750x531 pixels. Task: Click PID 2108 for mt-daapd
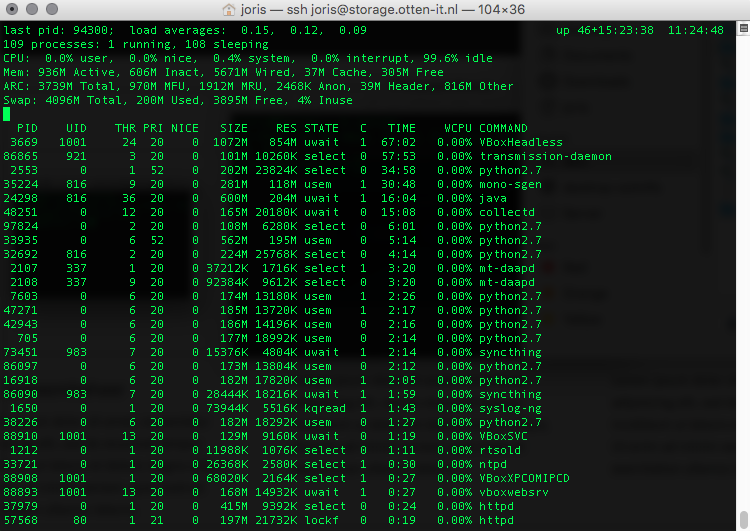click(24, 282)
